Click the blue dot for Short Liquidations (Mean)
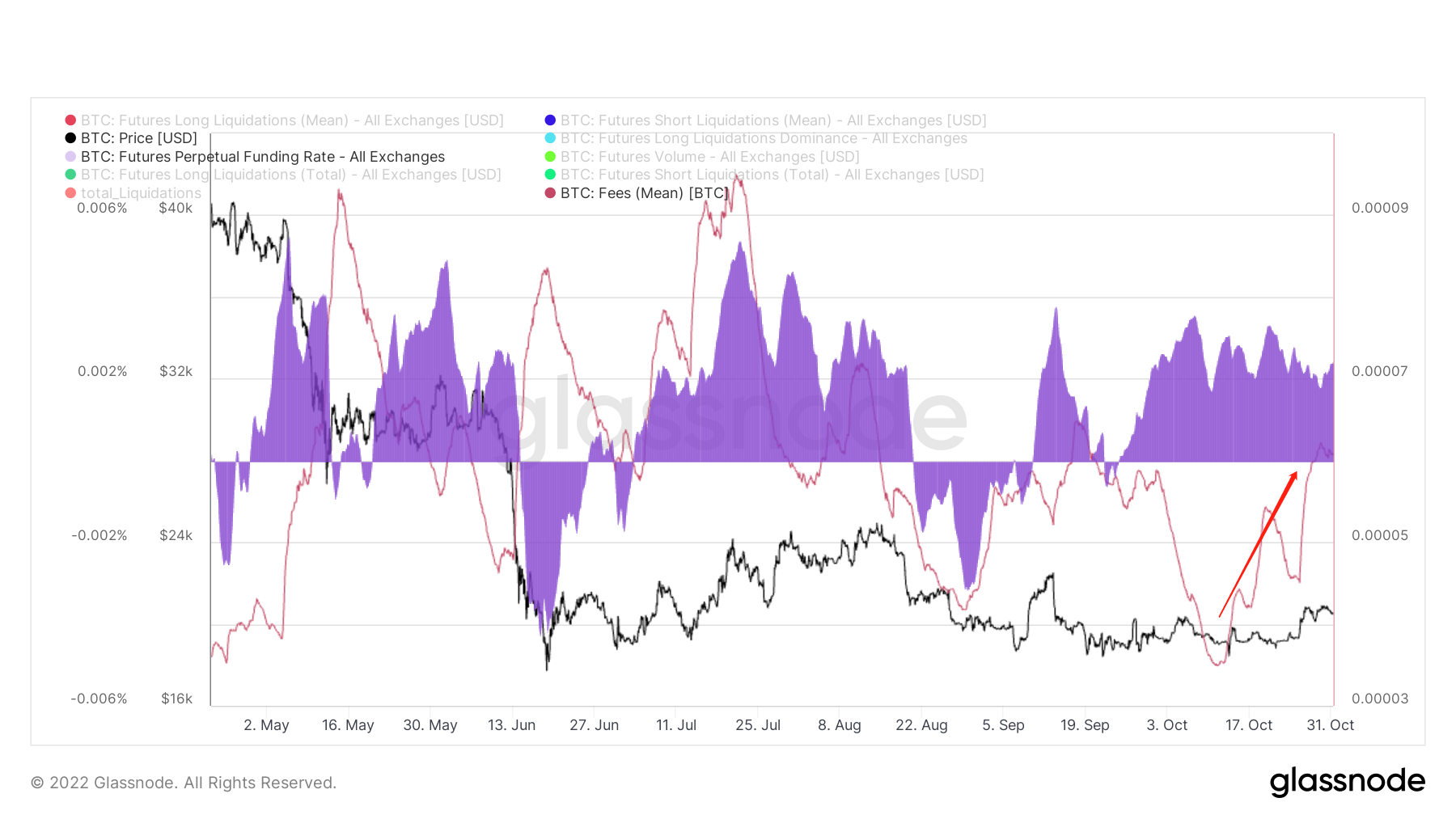Image resolution: width=1456 pixels, height=819 pixels. click(550, 120)
